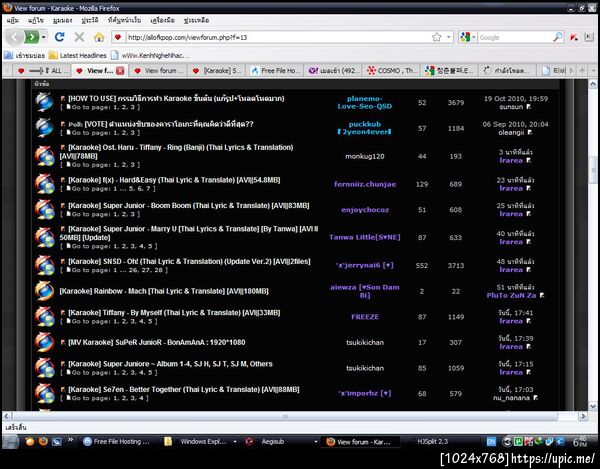600x469 pixels.
Task: Switch to Free File Hosting taskbar window
Action: 117,441
